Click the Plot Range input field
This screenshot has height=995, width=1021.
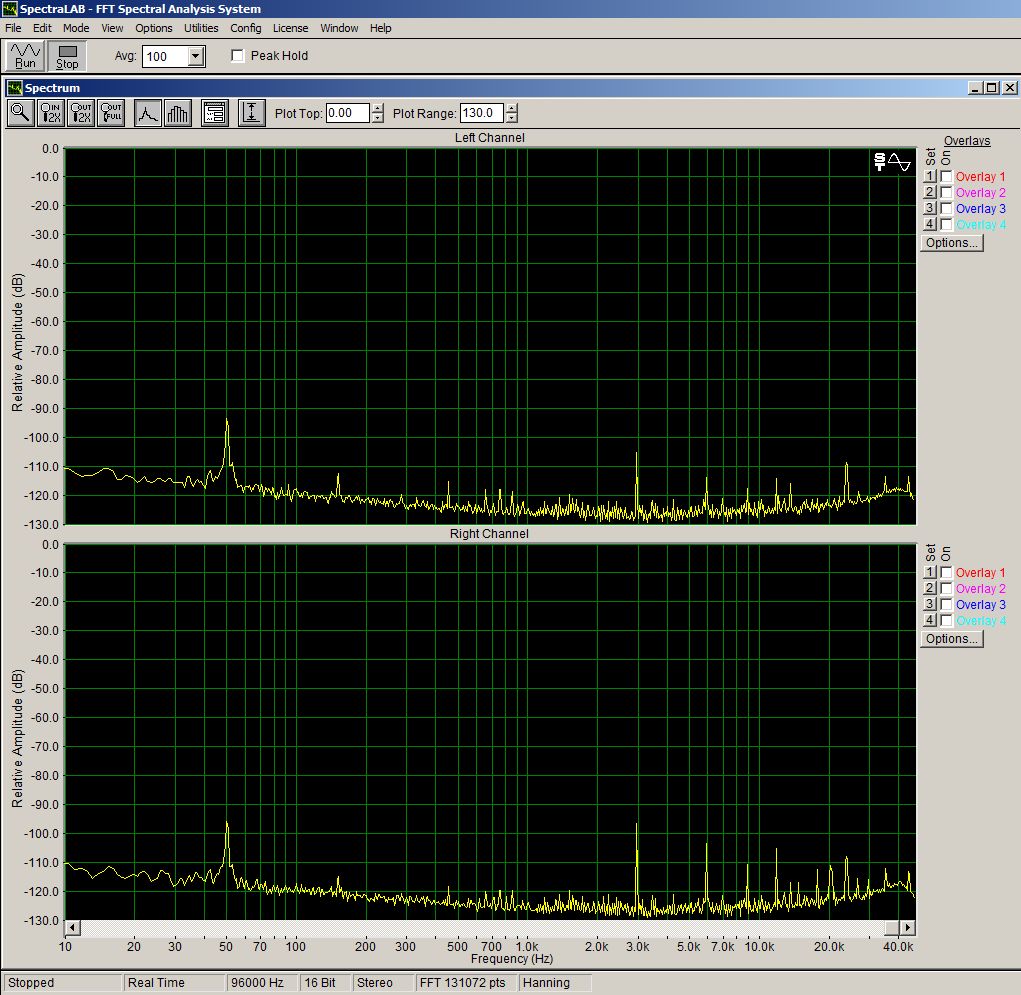tap(482, 113)
